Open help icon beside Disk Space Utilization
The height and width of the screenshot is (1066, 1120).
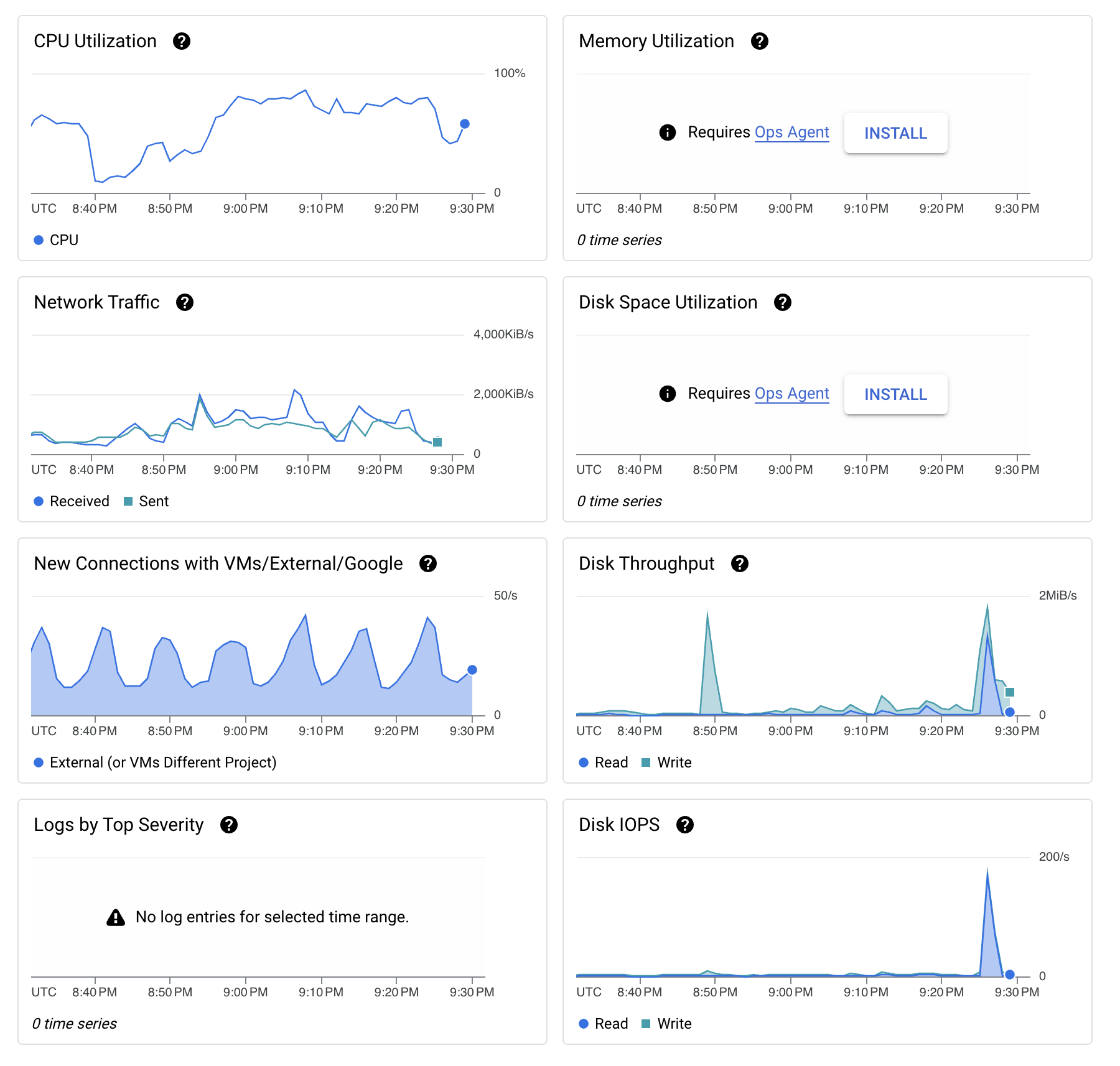pyautogui.click(x=782, y=302)
